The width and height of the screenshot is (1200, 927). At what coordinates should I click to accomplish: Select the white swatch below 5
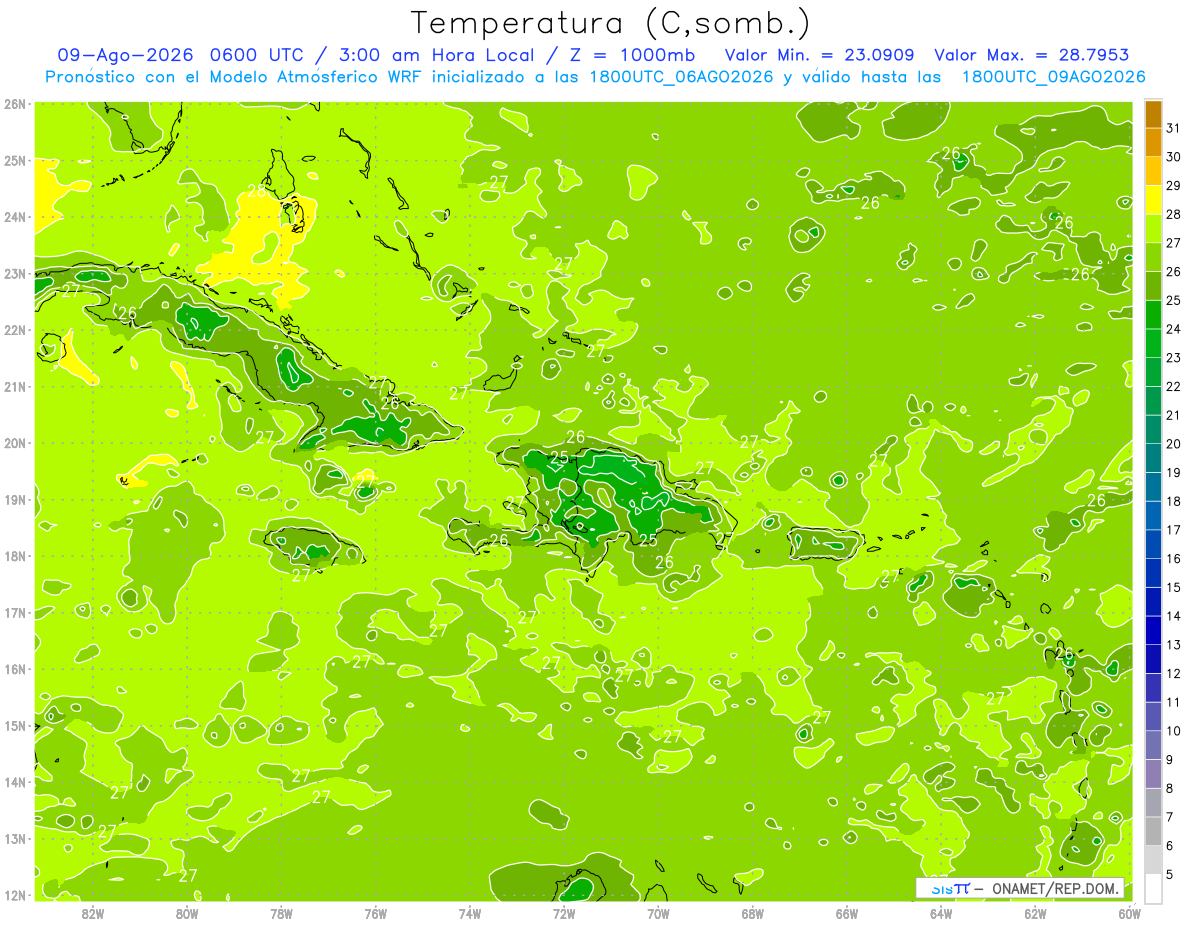pos(1153,888)
